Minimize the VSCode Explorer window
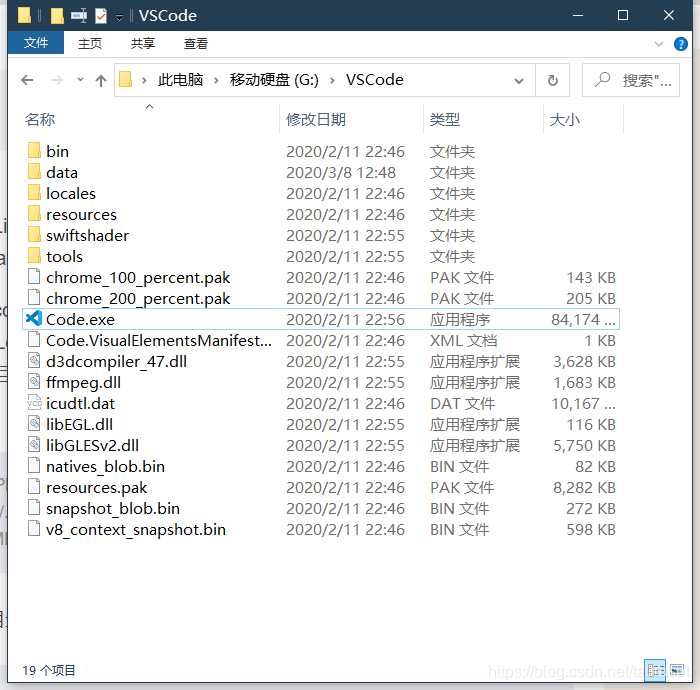This screenshot has height=690, width=700. (x=578, y=16)
